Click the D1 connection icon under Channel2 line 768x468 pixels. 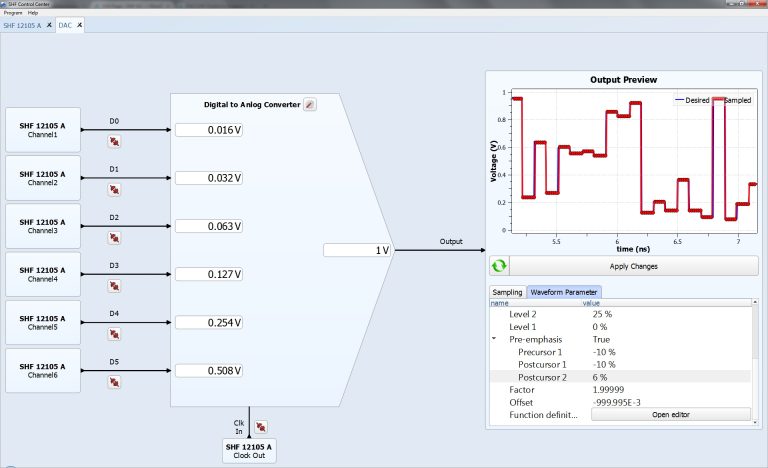[x=115, y=190]
